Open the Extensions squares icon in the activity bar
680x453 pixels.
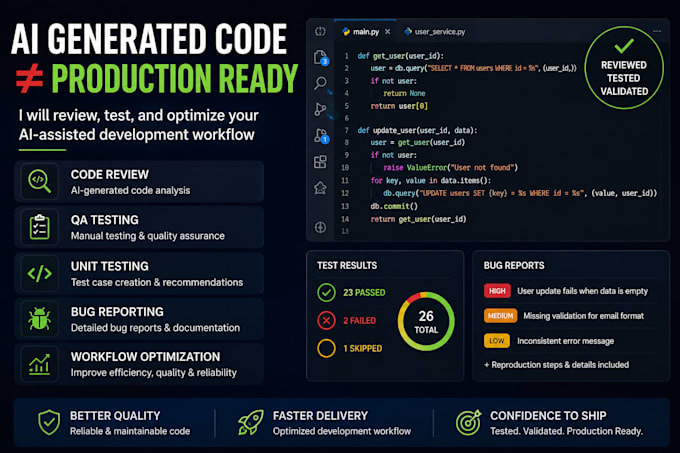pos(320,162)
